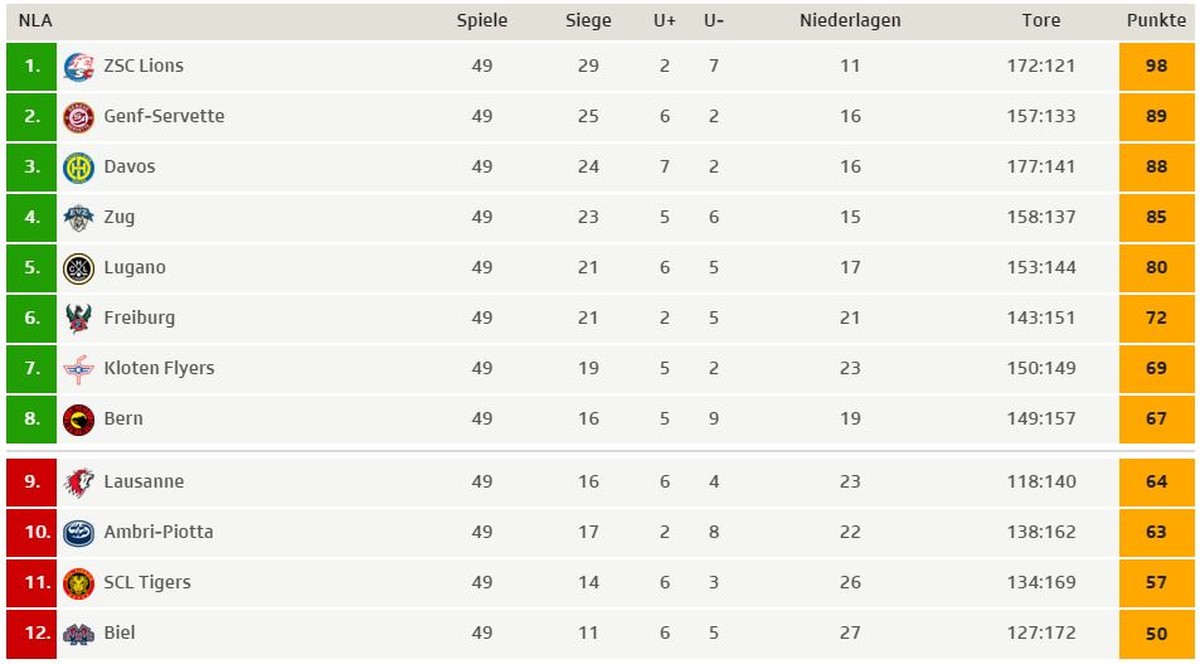This screenshot has height=664, width=1200.
Task: Click the green rank 1 badge
Action: pos(31,66)
